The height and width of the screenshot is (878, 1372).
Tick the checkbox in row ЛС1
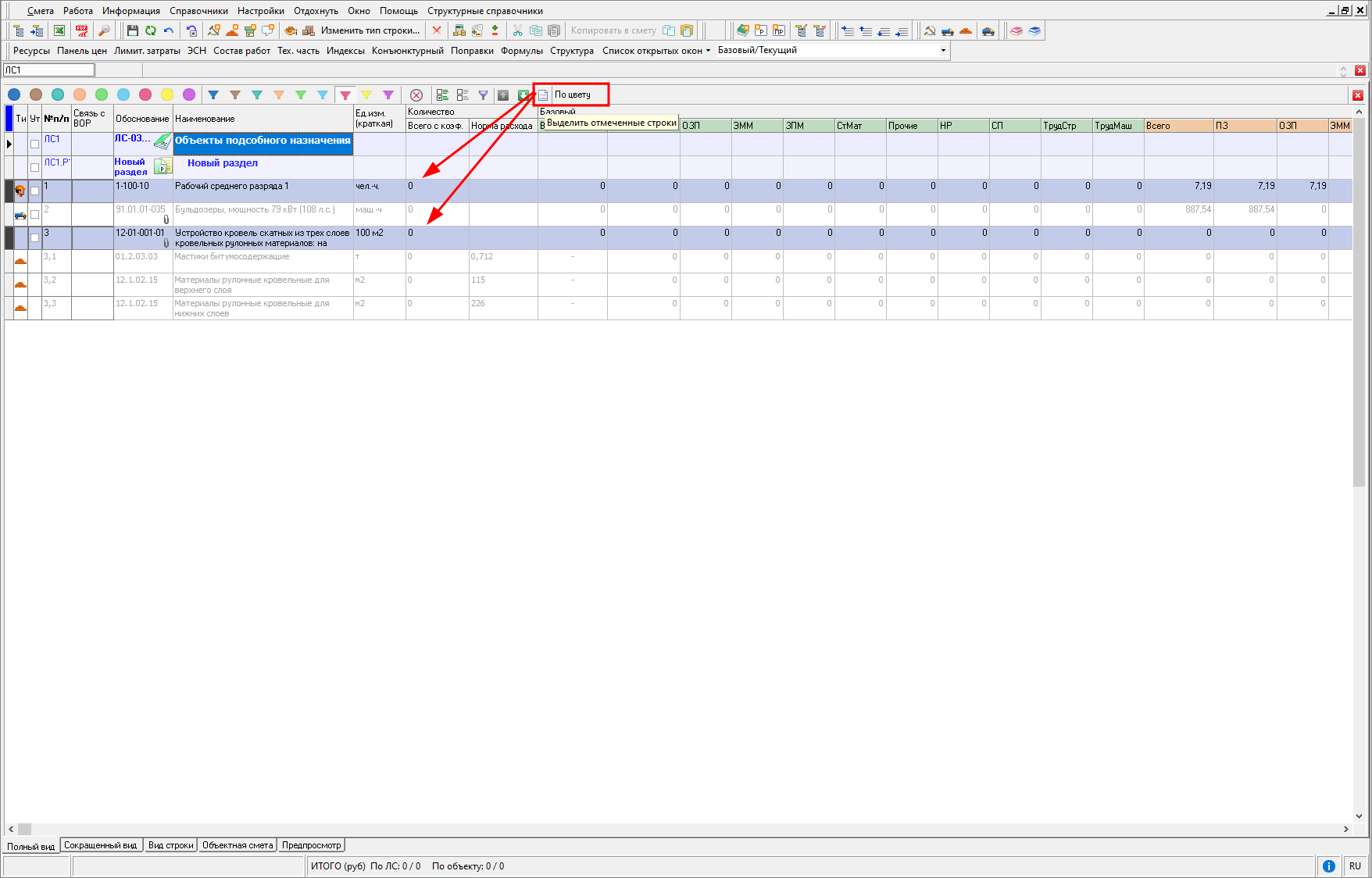34,144
